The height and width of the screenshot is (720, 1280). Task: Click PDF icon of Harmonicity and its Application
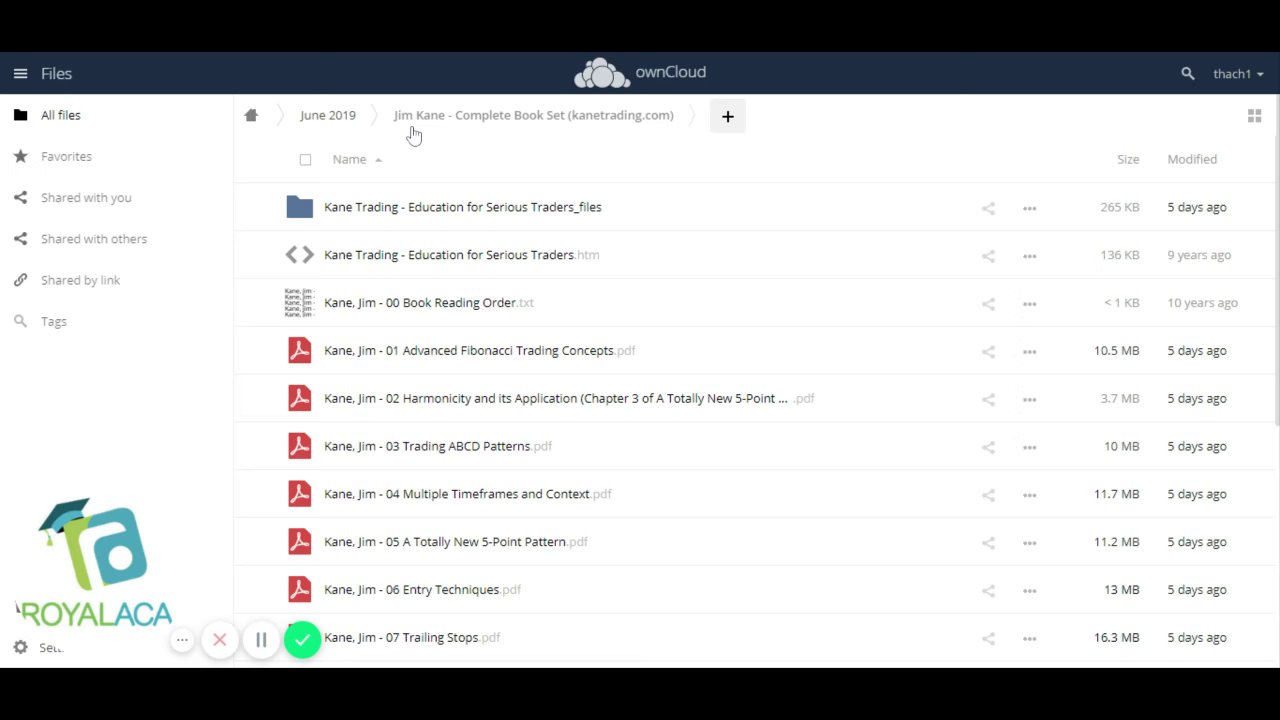pyautogui.click(x=299, y=398)
